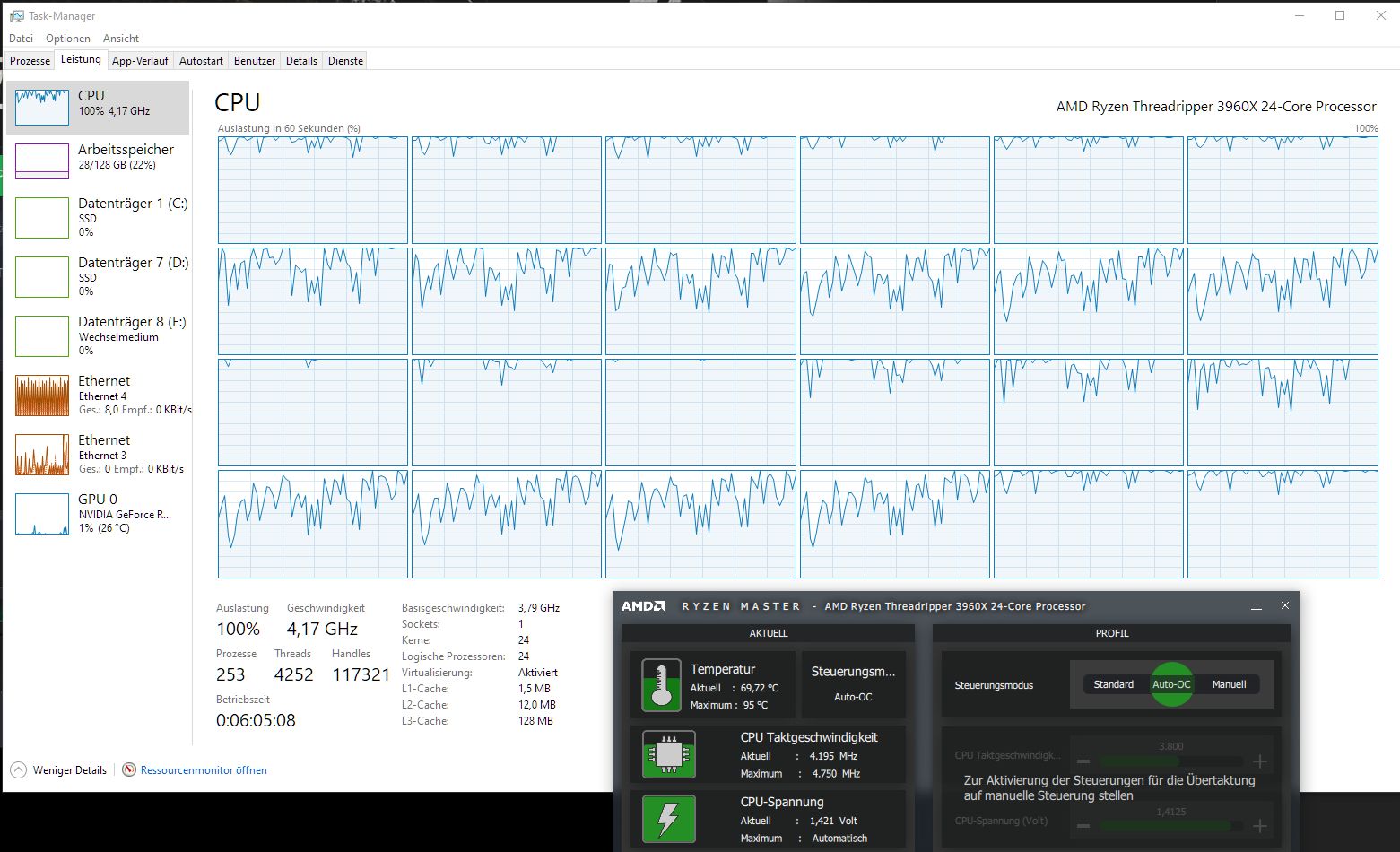The width and height of the screenshot is (1400, 852).
Task: Collapse view with Weniger Details arrow
Action: [18, 769]
